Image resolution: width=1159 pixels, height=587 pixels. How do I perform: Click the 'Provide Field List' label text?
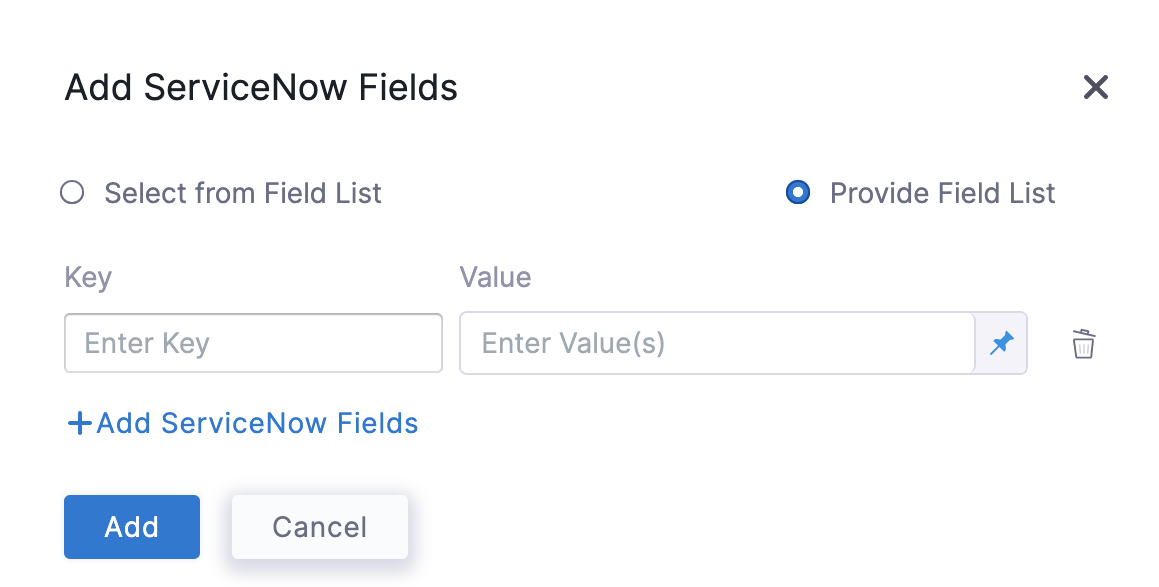pyautogui.click(x=942, y=193)
